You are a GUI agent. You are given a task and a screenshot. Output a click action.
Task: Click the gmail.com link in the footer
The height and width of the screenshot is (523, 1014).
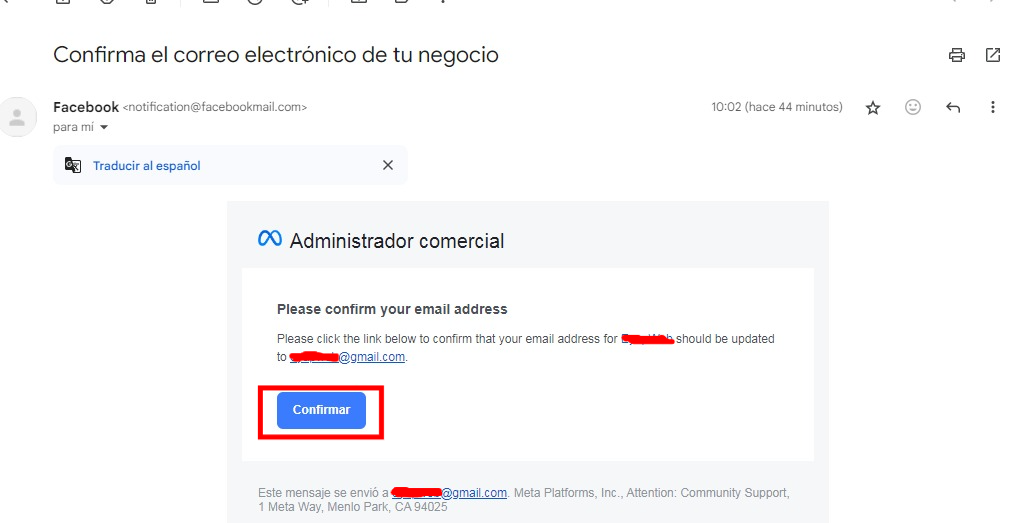coord(473,493)
